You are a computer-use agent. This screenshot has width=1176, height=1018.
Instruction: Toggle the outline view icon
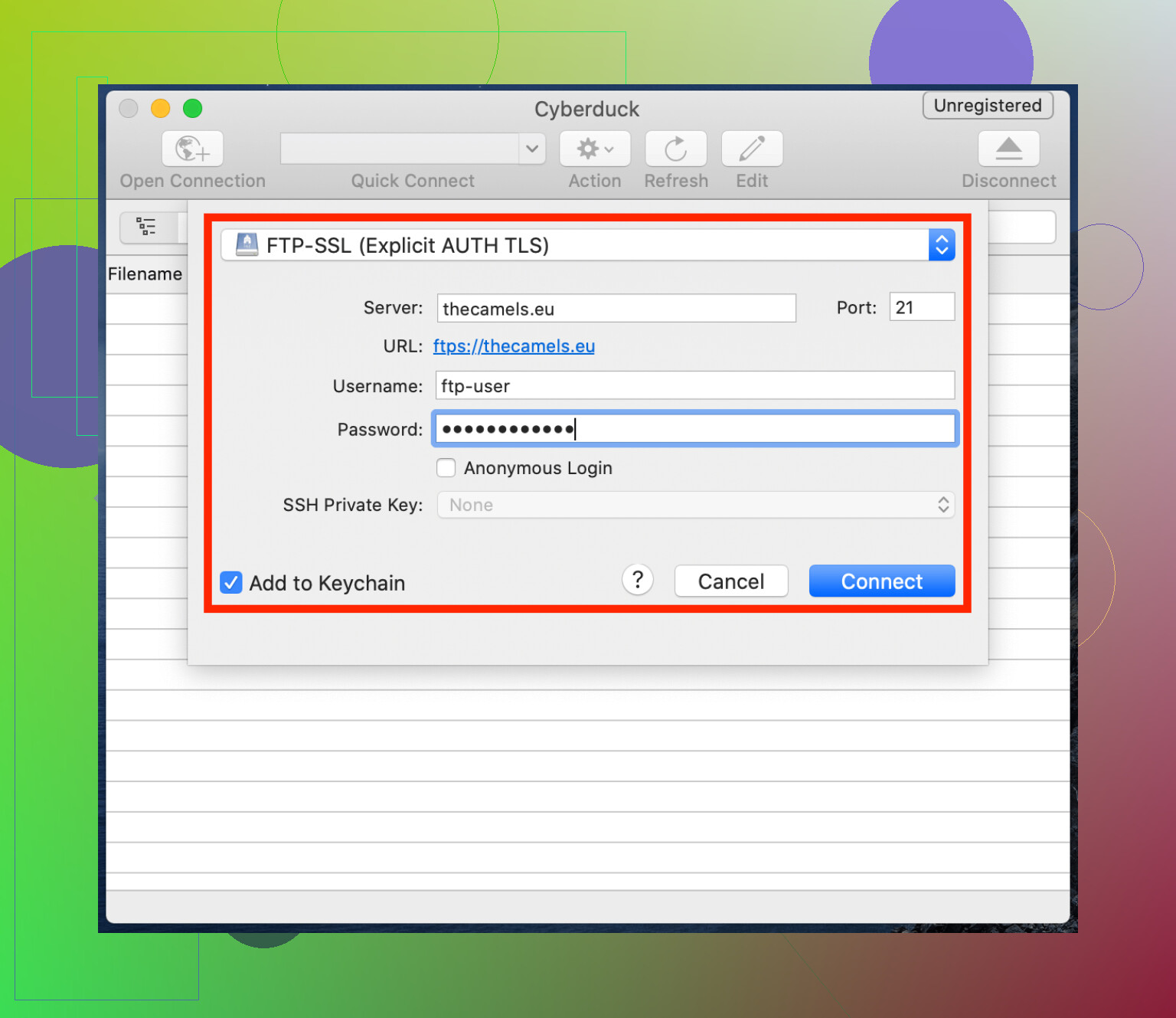(x=146, y=227)
